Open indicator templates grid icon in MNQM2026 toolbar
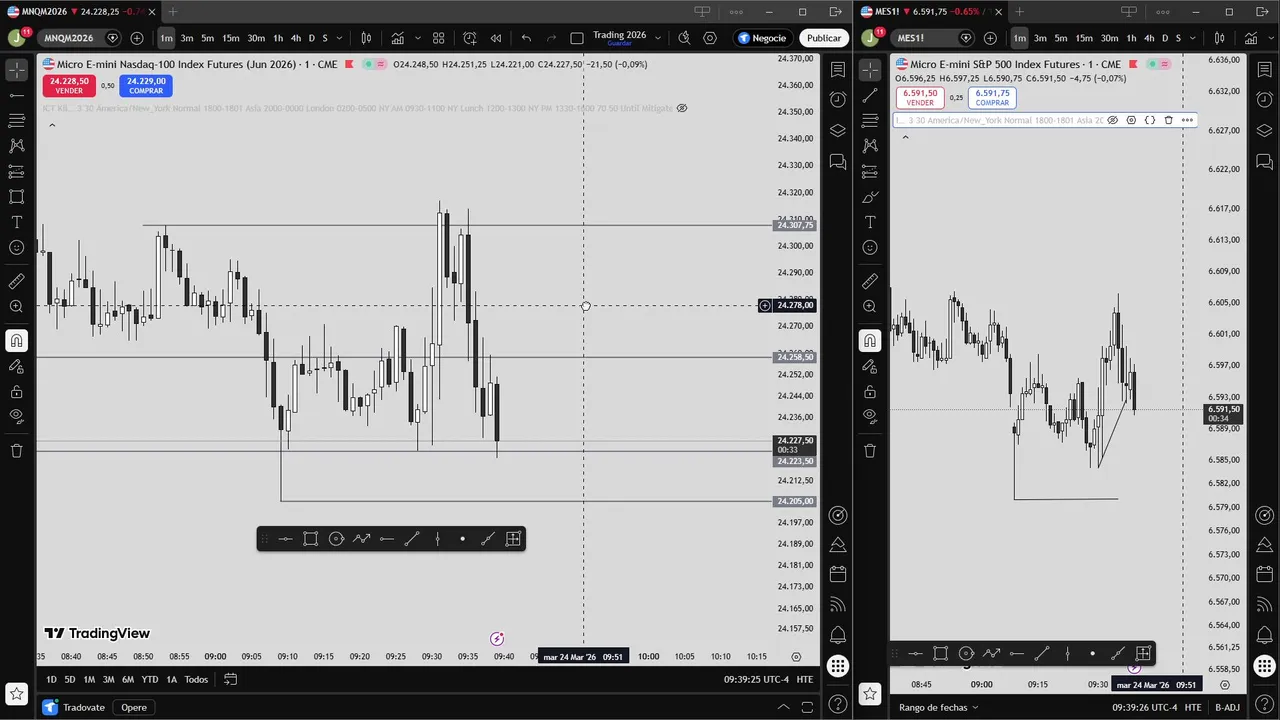 coord(438,38)
